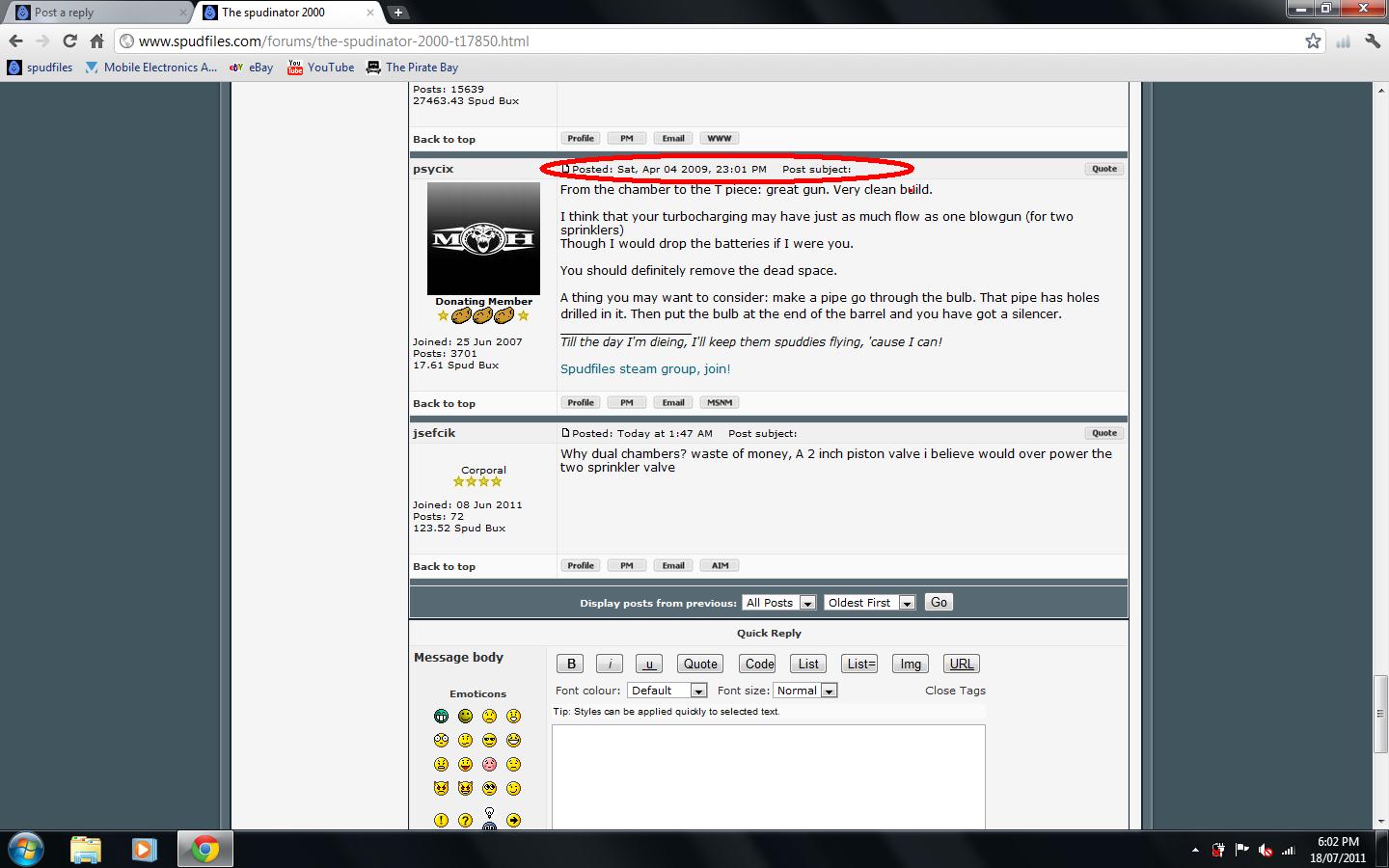
Task: Bookmark page with star icon
Action: [x=1313, y=41]
